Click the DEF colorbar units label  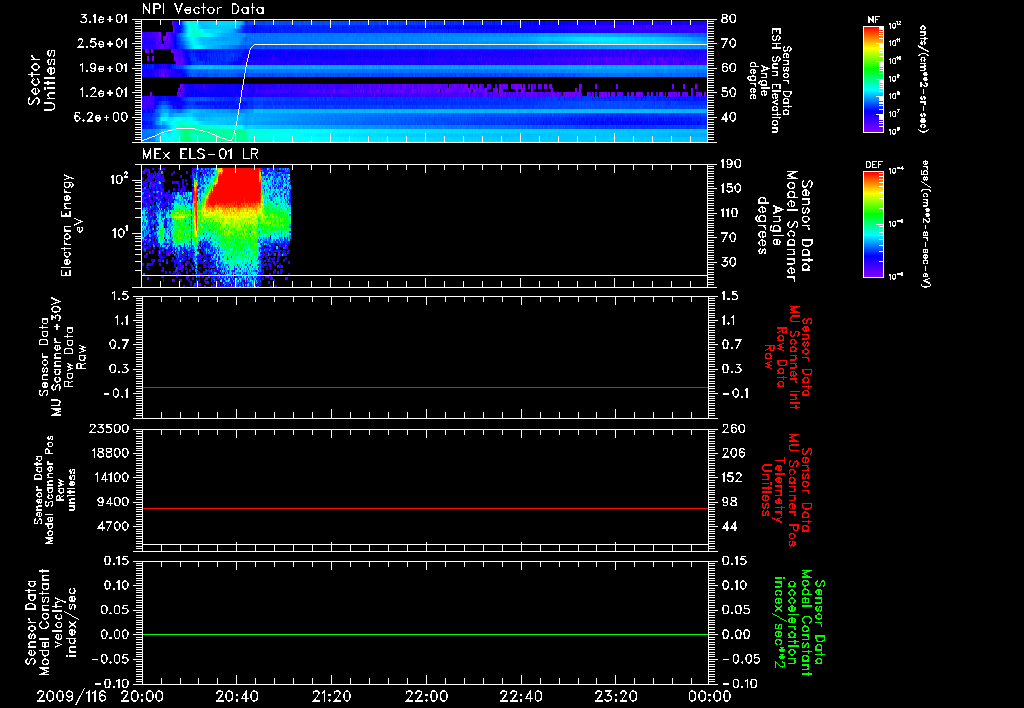click(x=925, y=223)
